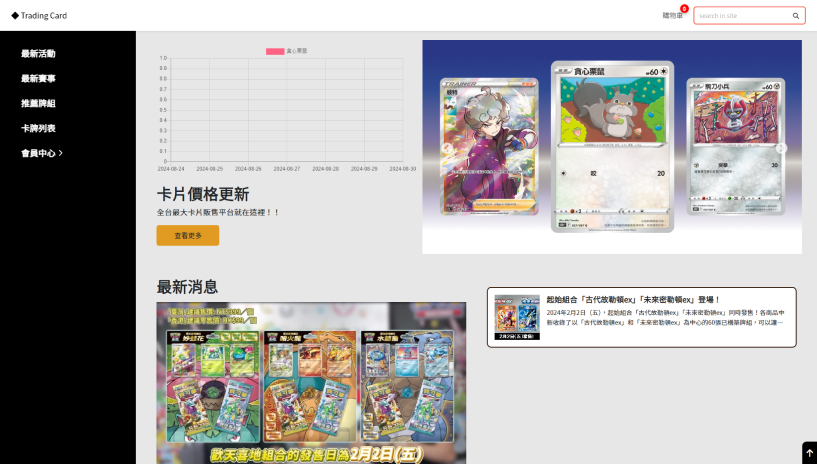Viewport: 817px width, 464px height.
Task: Open 最新賽事 in sidebar
Action: click(x=38, y=78)
